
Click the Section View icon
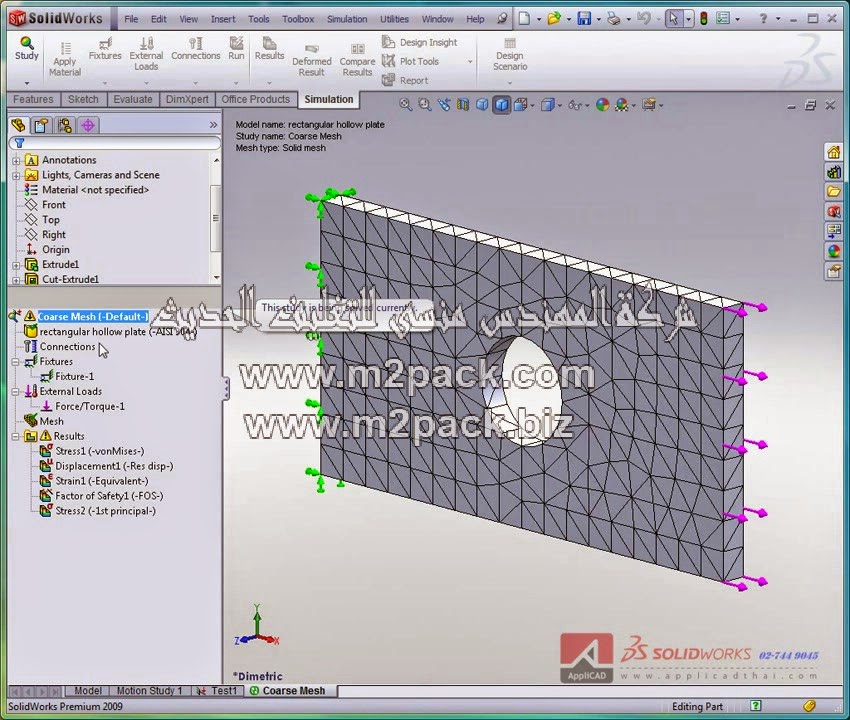point(462,105)
